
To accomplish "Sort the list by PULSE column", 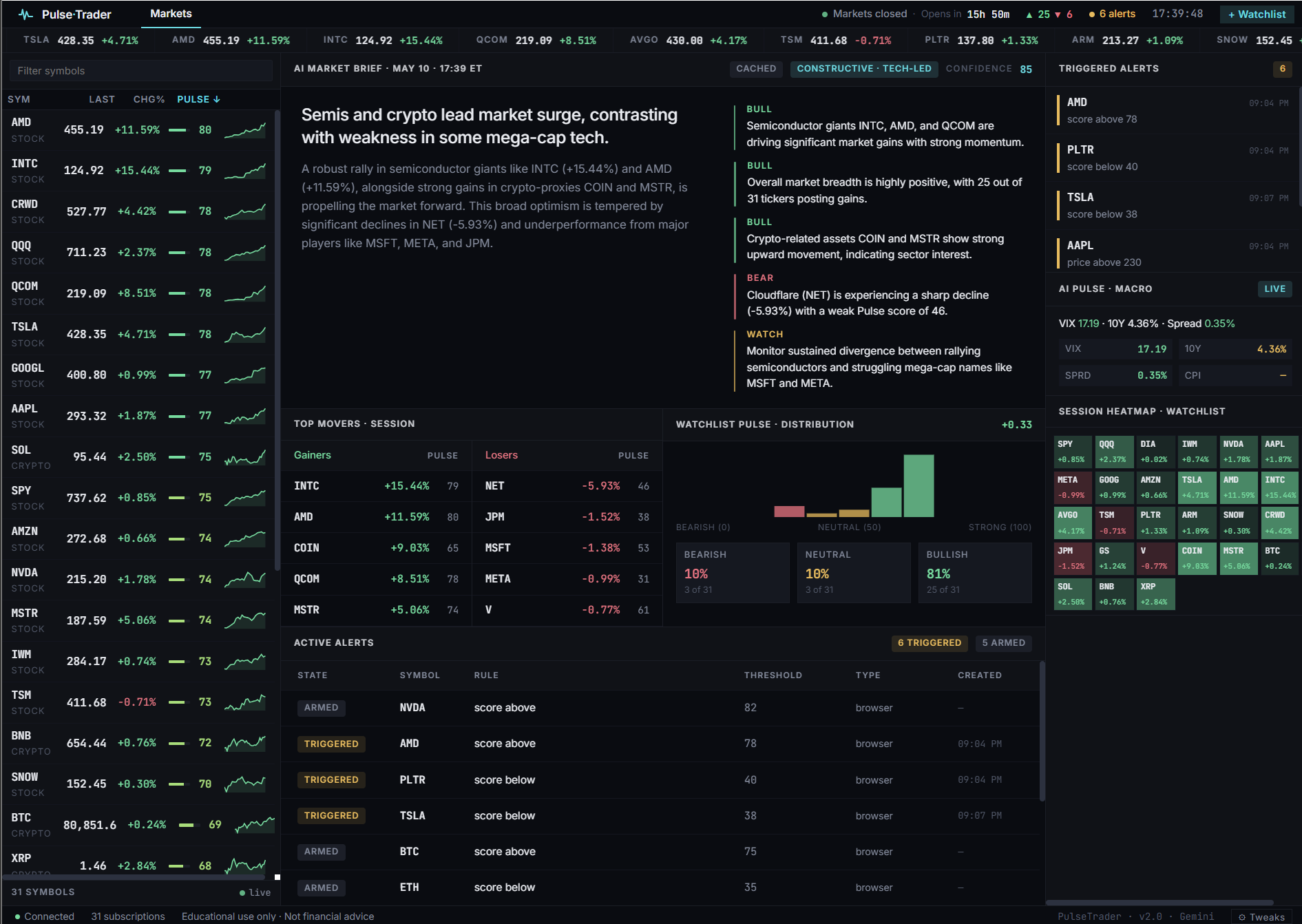I will click(x=198, y=99).
